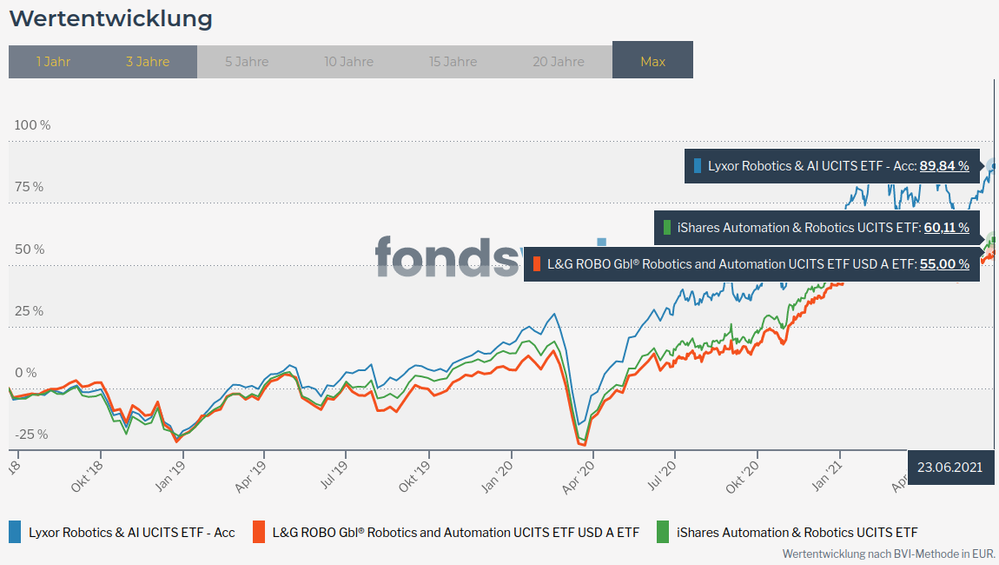
Task: Toggle L&G ROBO Gbl series legend label
Action: [x=455, y=532]
